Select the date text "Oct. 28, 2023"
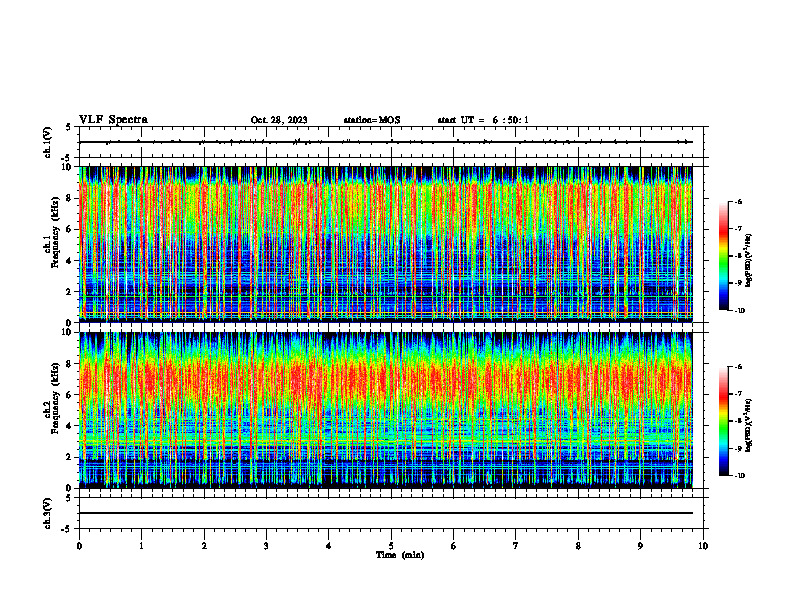This screenshot has height=612, width=792. pos(279,120)
